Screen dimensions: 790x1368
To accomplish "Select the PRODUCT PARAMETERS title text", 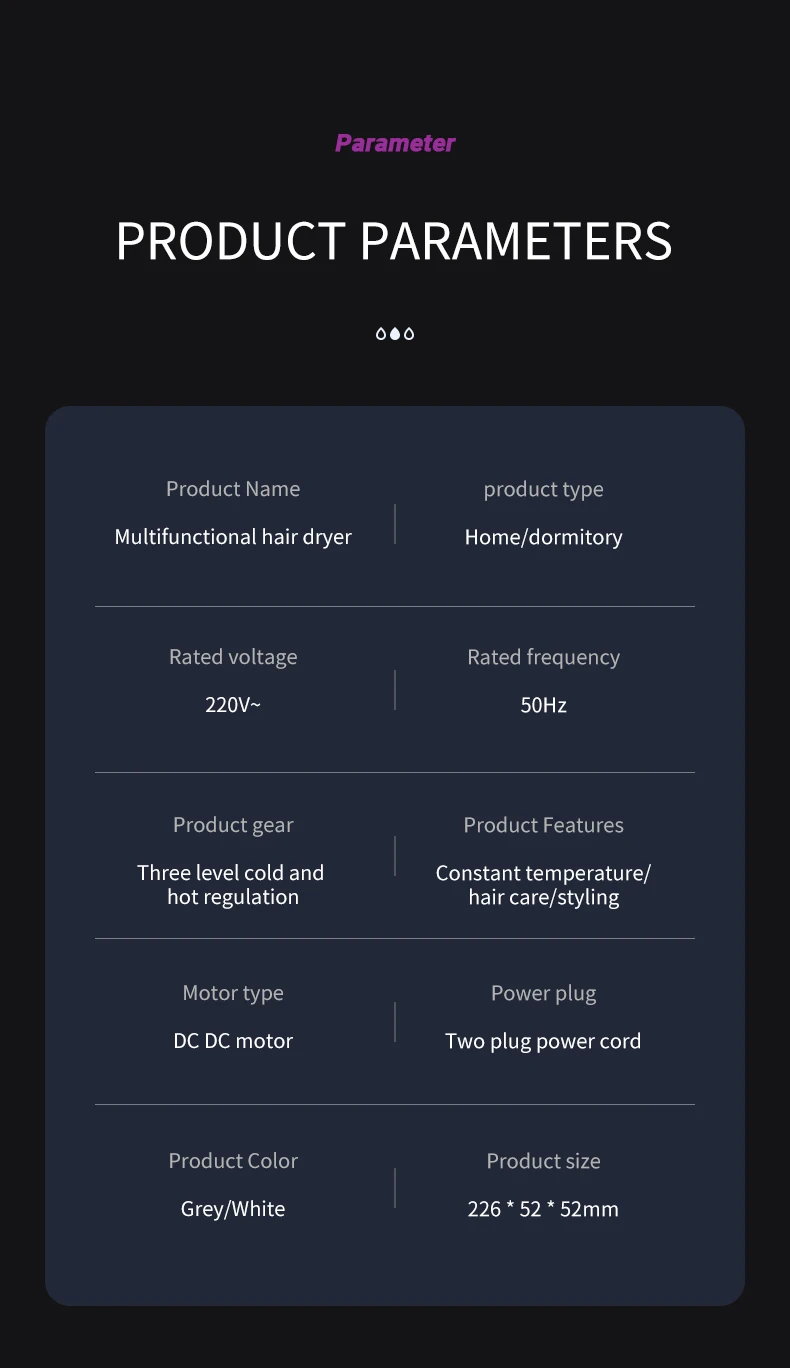I will pyautogui.click(x=394, y=241).
